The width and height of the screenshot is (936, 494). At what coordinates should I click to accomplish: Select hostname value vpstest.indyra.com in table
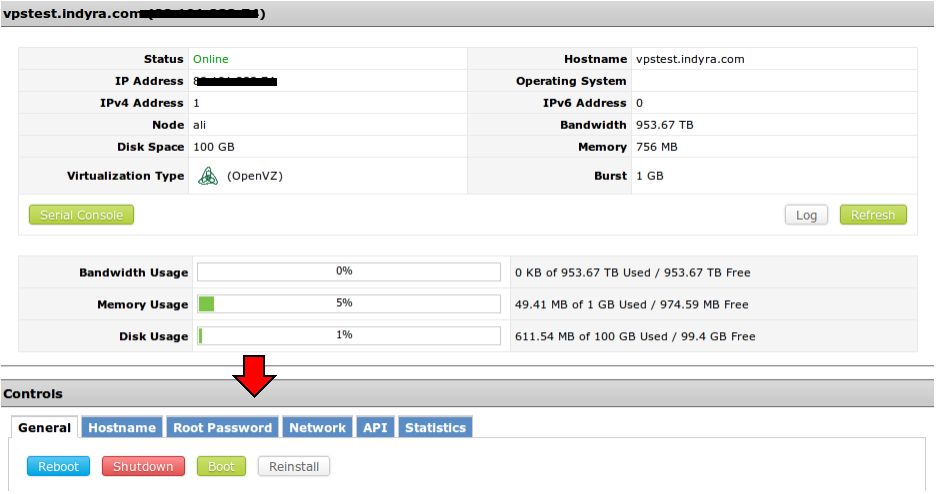690,59
